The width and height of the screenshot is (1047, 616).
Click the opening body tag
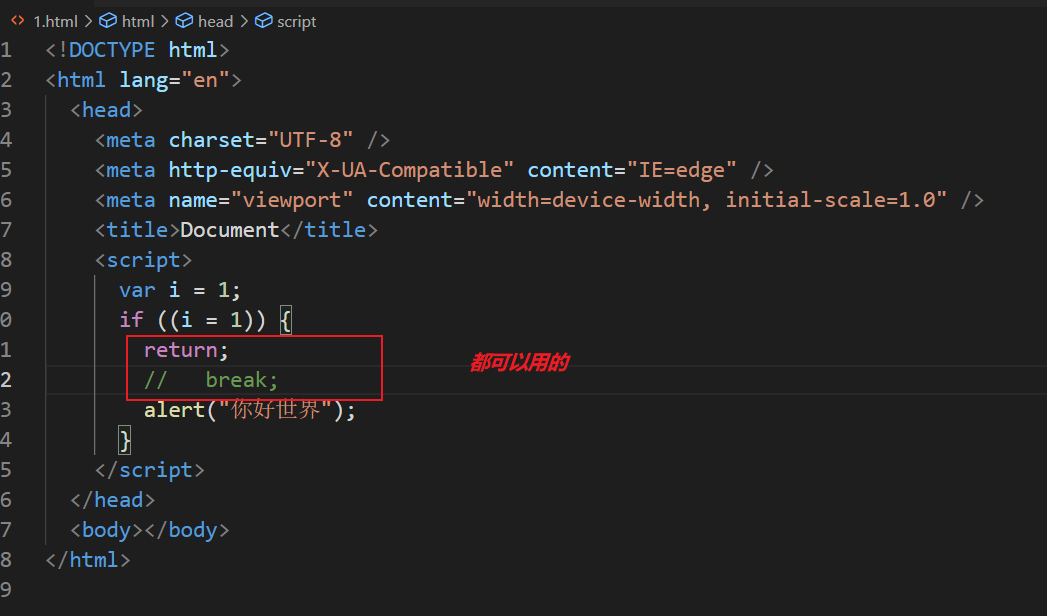[x=106, y=531]
